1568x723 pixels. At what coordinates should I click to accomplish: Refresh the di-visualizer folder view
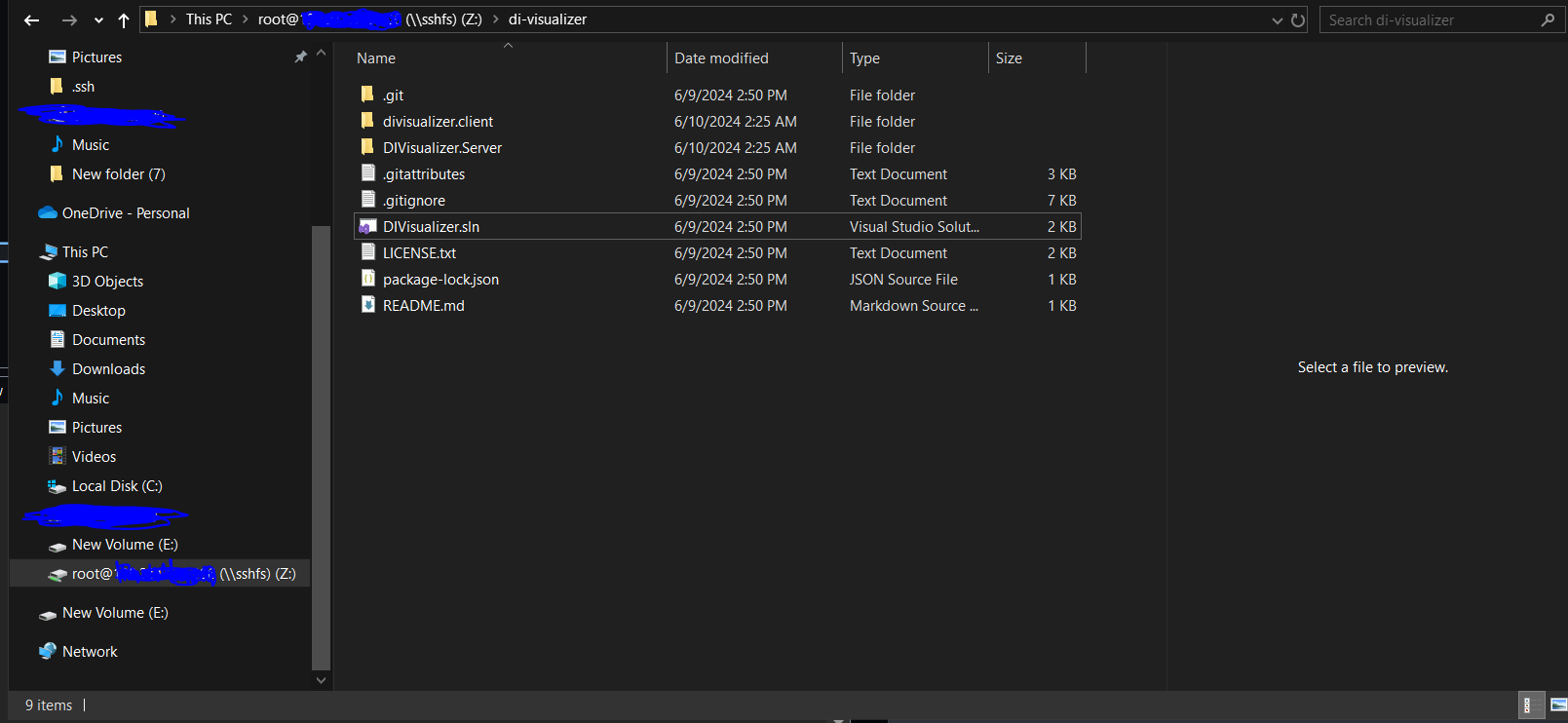1298,20
